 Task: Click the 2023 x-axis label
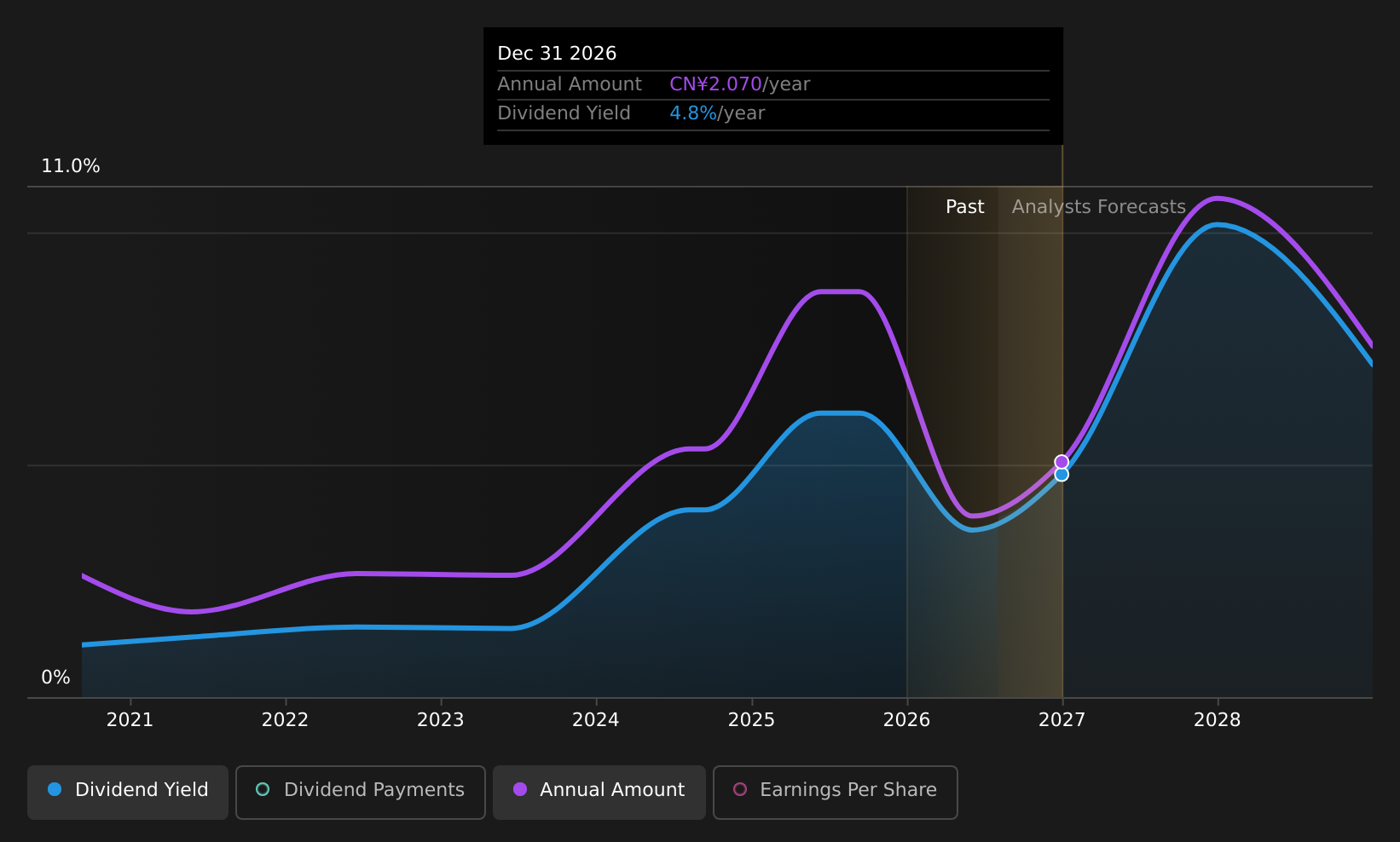[440, 720]
